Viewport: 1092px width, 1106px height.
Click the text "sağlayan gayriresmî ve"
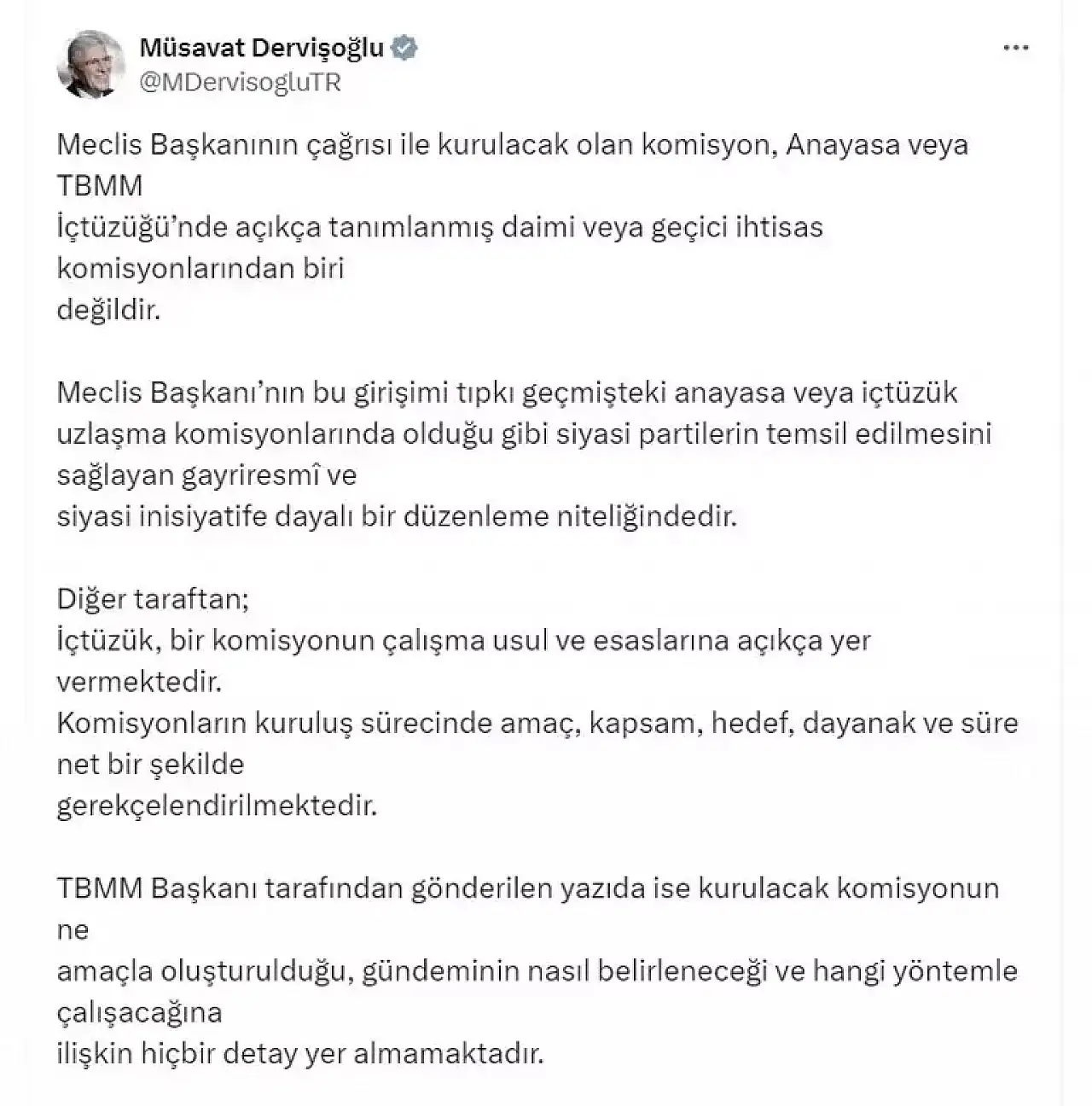[206, 474]
